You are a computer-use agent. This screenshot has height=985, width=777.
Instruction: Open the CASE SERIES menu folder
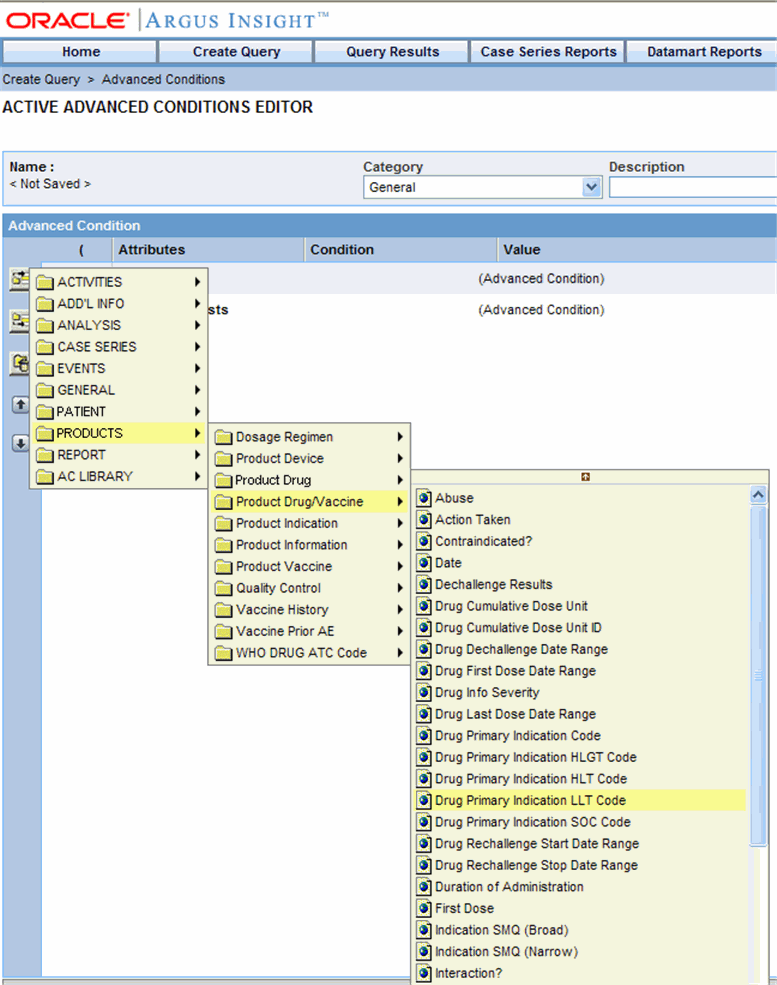coord(119,347)
